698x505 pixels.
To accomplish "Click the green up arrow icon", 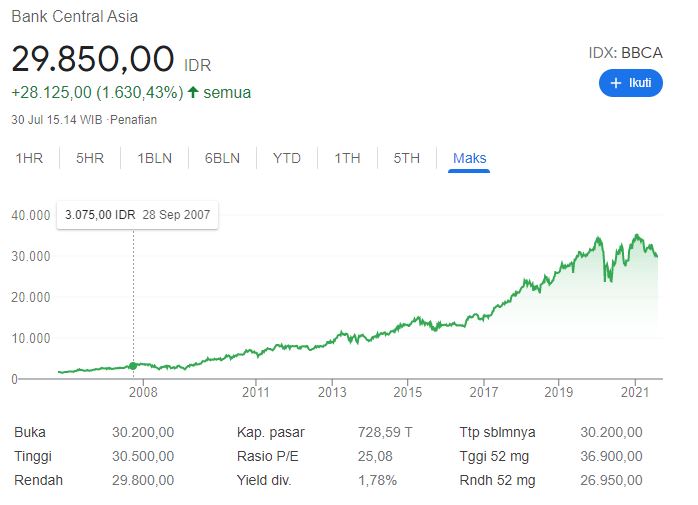I will pyautogui.click(x=193, y=92).
